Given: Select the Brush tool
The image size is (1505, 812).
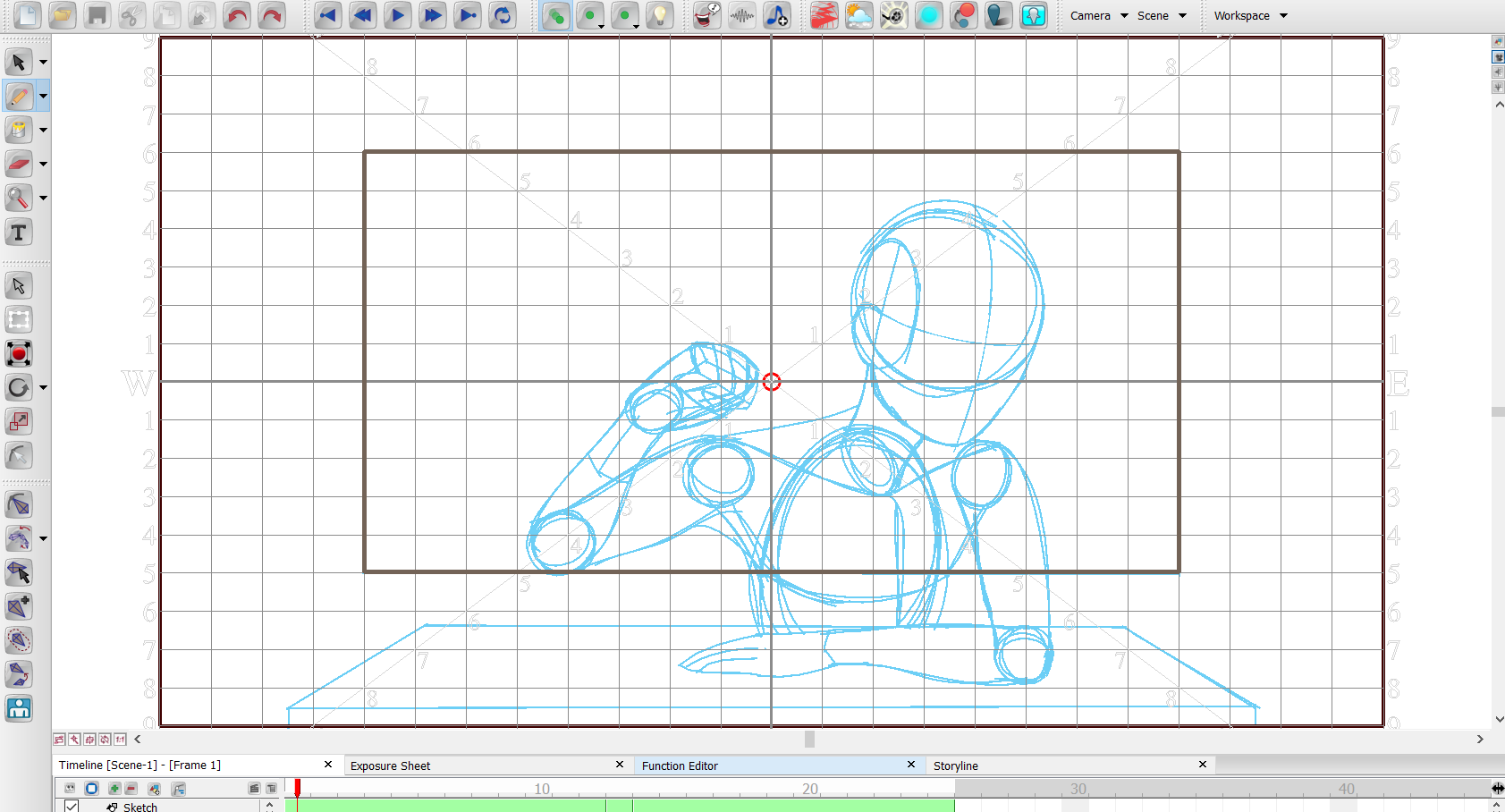Looking at the screenshot, I should coord(18,96).
